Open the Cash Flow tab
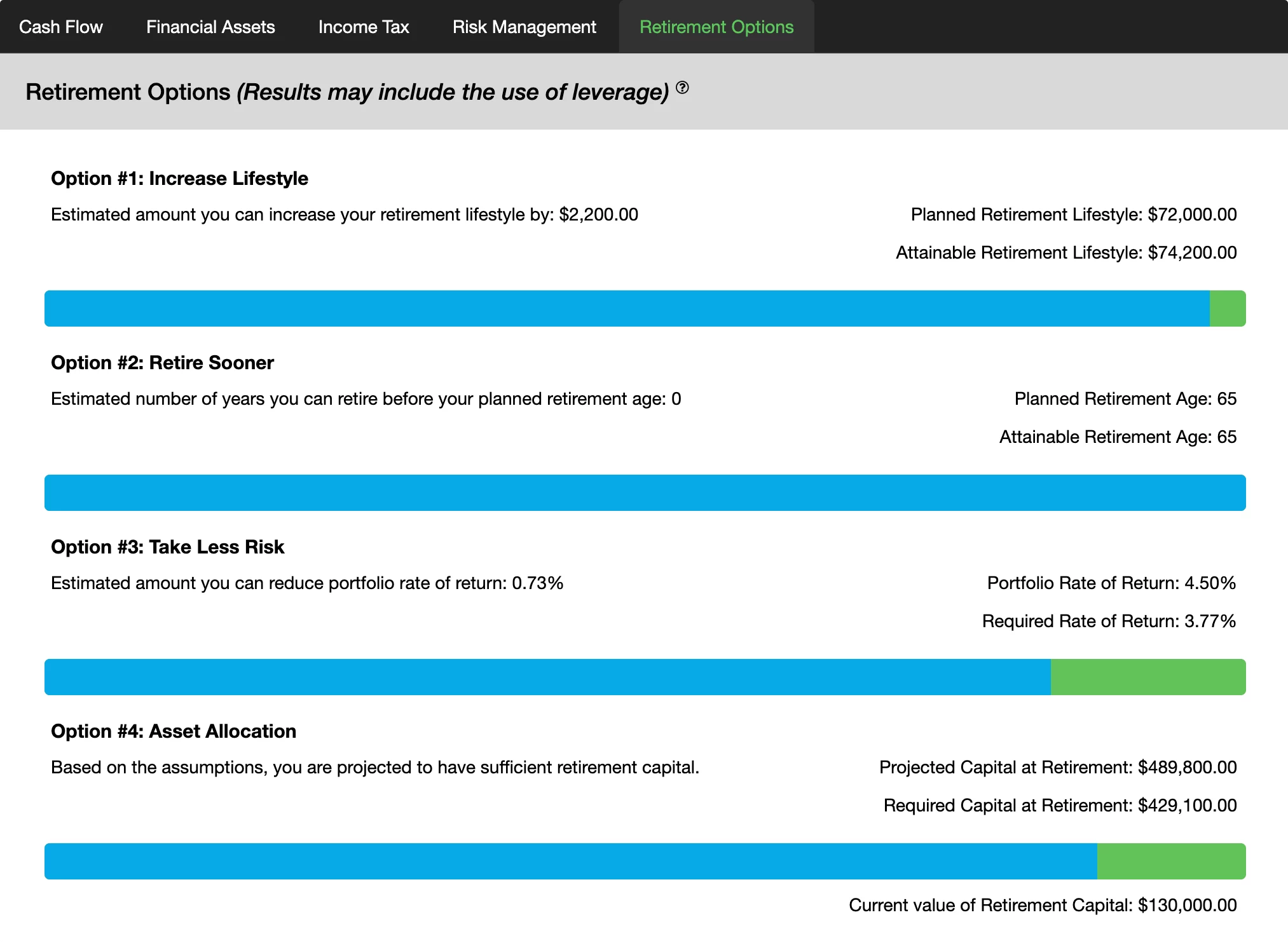 tap(61, 27)
